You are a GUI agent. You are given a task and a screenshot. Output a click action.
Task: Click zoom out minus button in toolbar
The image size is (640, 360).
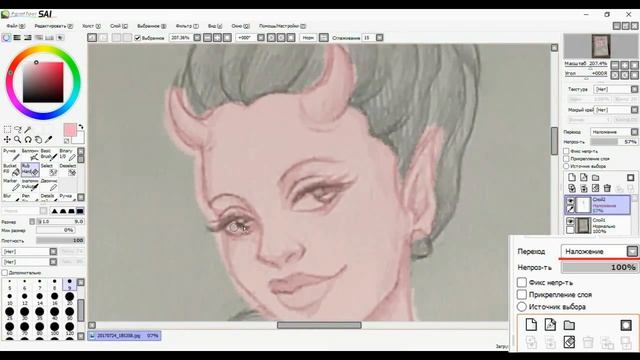pyautogui.click(x=207, y=38)
